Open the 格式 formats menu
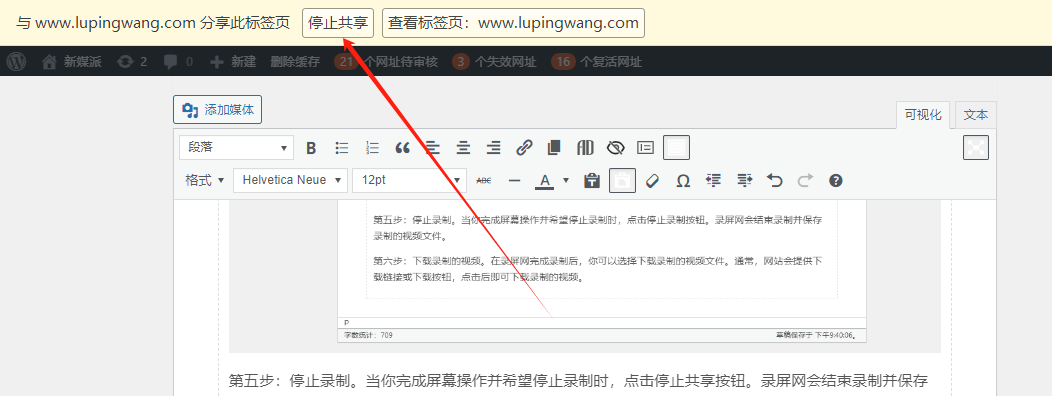 point(205,181)
